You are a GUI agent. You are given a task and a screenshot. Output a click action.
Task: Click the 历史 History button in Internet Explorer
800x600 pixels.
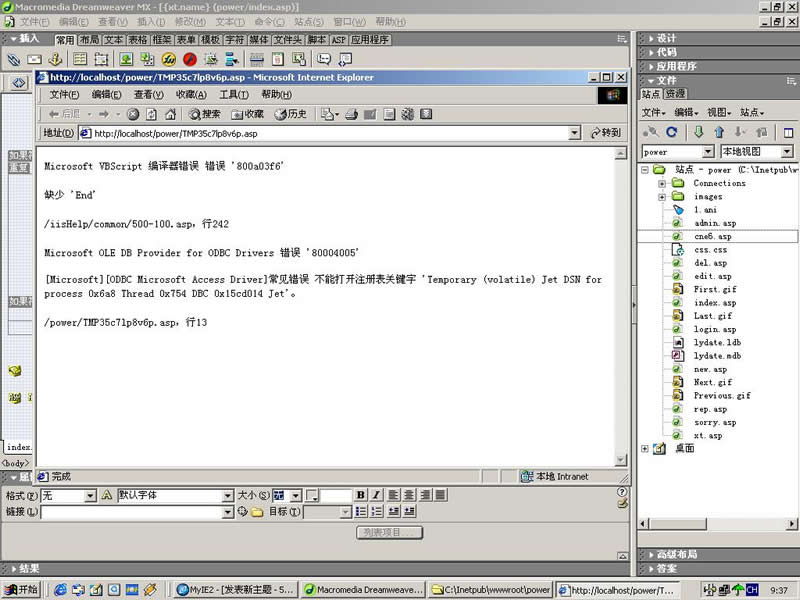291,114
